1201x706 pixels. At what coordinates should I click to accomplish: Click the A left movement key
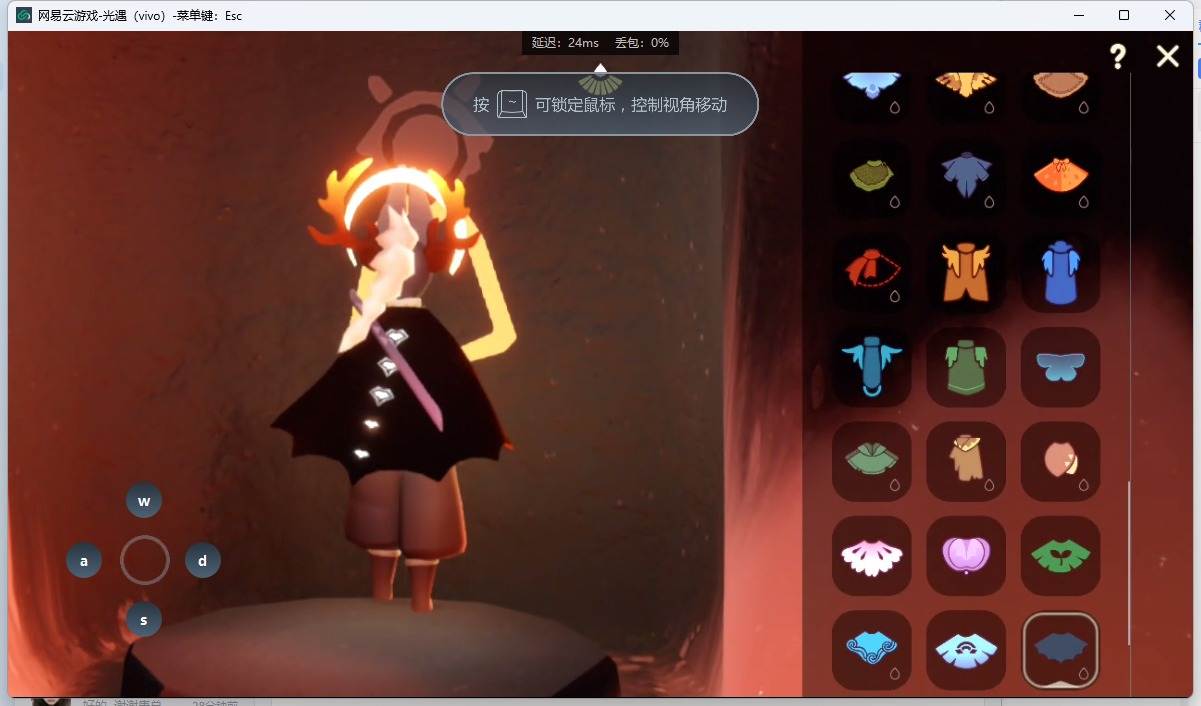coord(84,560)
